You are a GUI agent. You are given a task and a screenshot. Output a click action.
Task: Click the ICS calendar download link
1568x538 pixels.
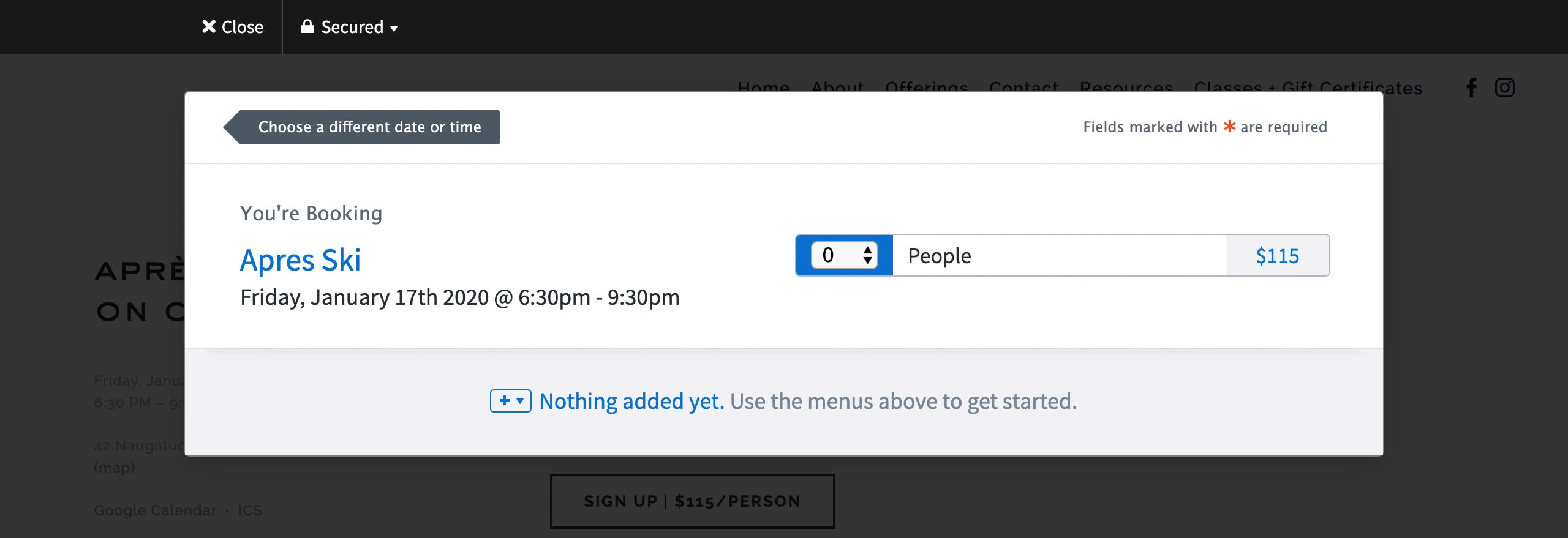[x=250, y=510]
